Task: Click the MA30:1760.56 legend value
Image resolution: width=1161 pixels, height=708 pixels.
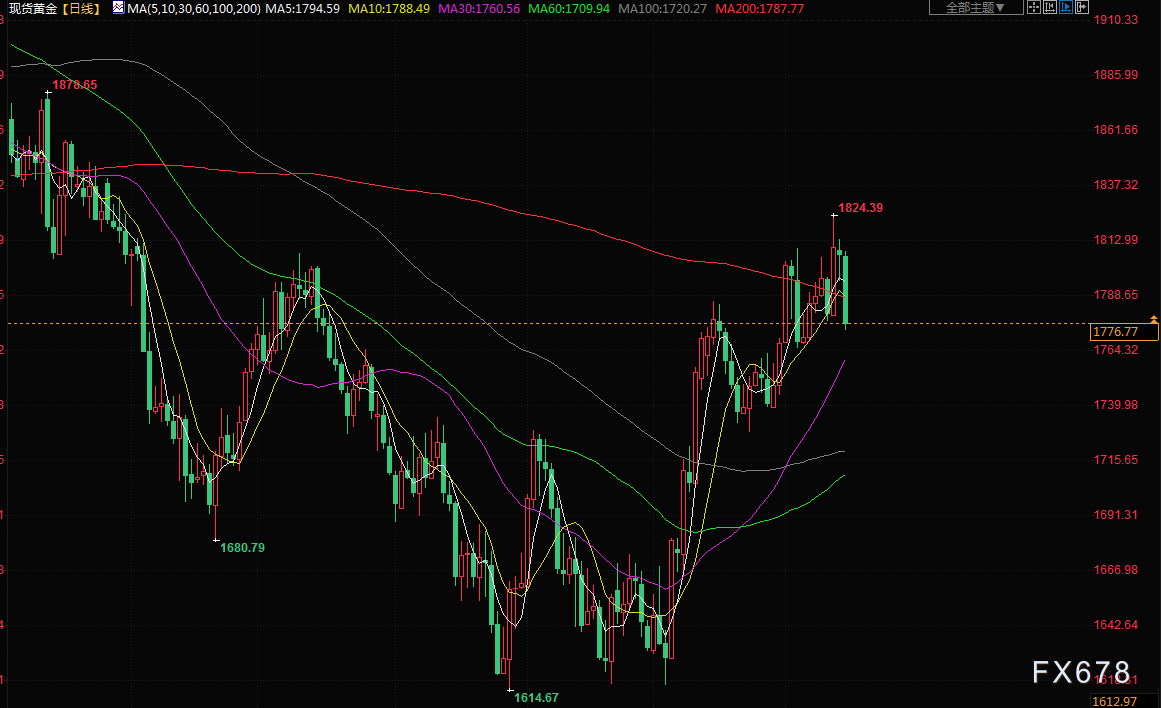Action: (x=479, y=9)
